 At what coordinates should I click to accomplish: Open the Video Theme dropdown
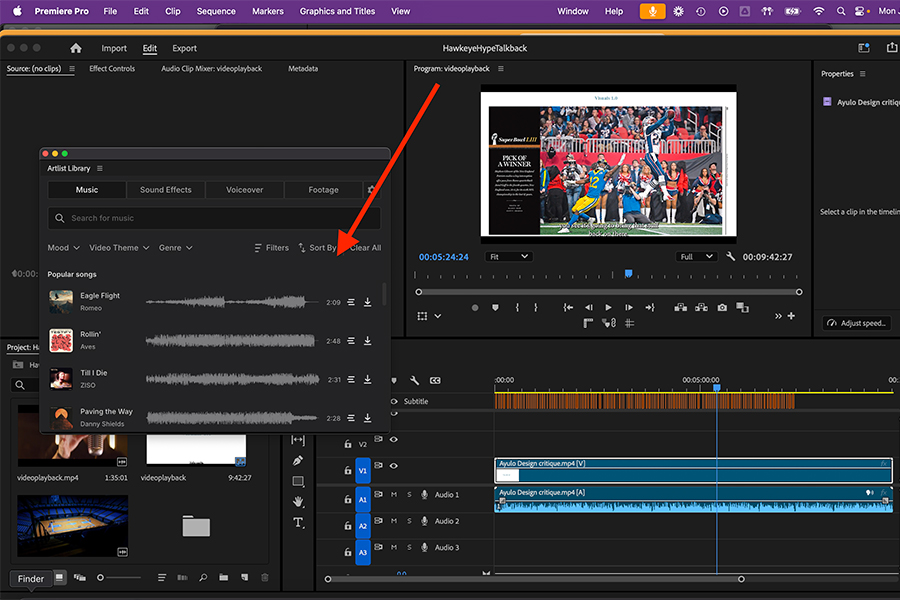pyautogui.click(x=119, y=247)
